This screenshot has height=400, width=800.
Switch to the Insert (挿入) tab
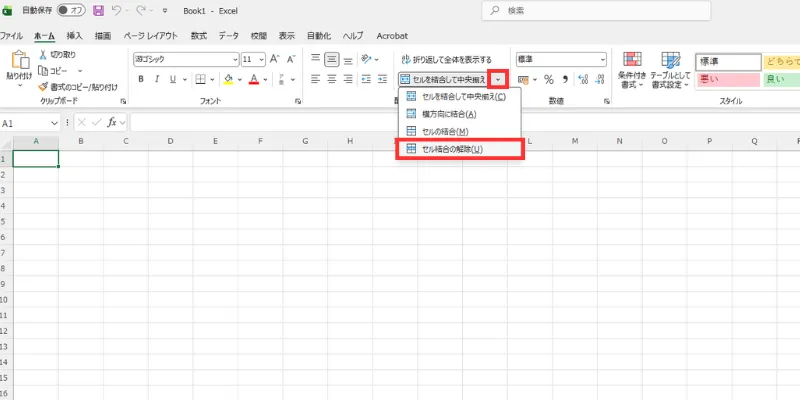coord(74,36)
